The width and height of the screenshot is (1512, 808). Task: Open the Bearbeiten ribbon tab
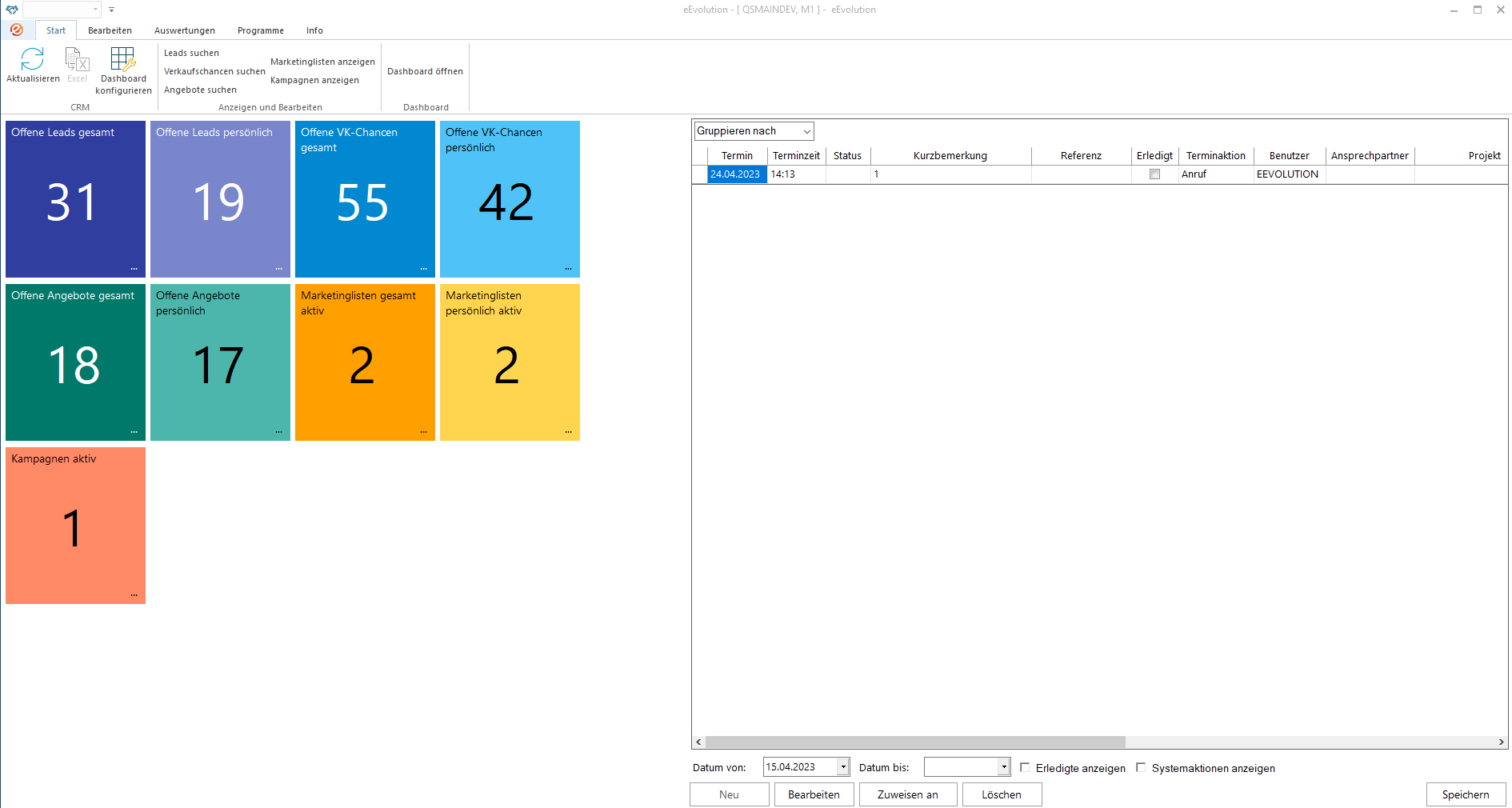[110, 30]
